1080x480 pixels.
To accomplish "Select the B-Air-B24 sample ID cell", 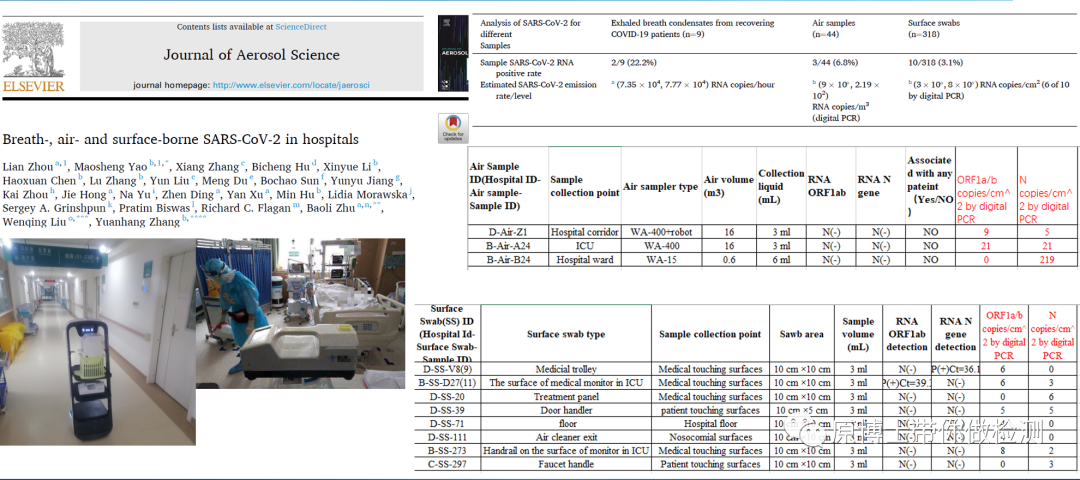I will point(509,260).
